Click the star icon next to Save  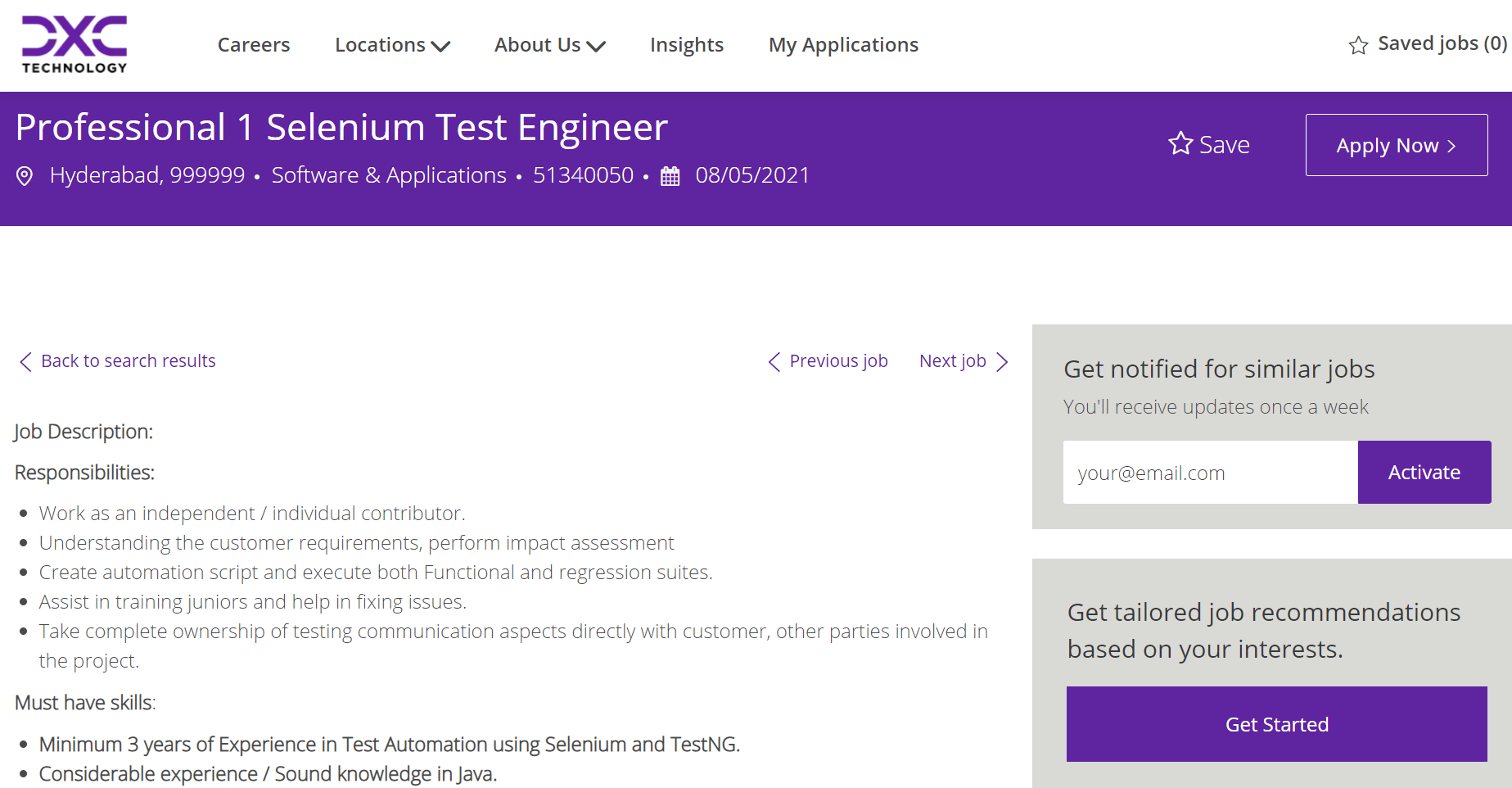(1180, 144)
